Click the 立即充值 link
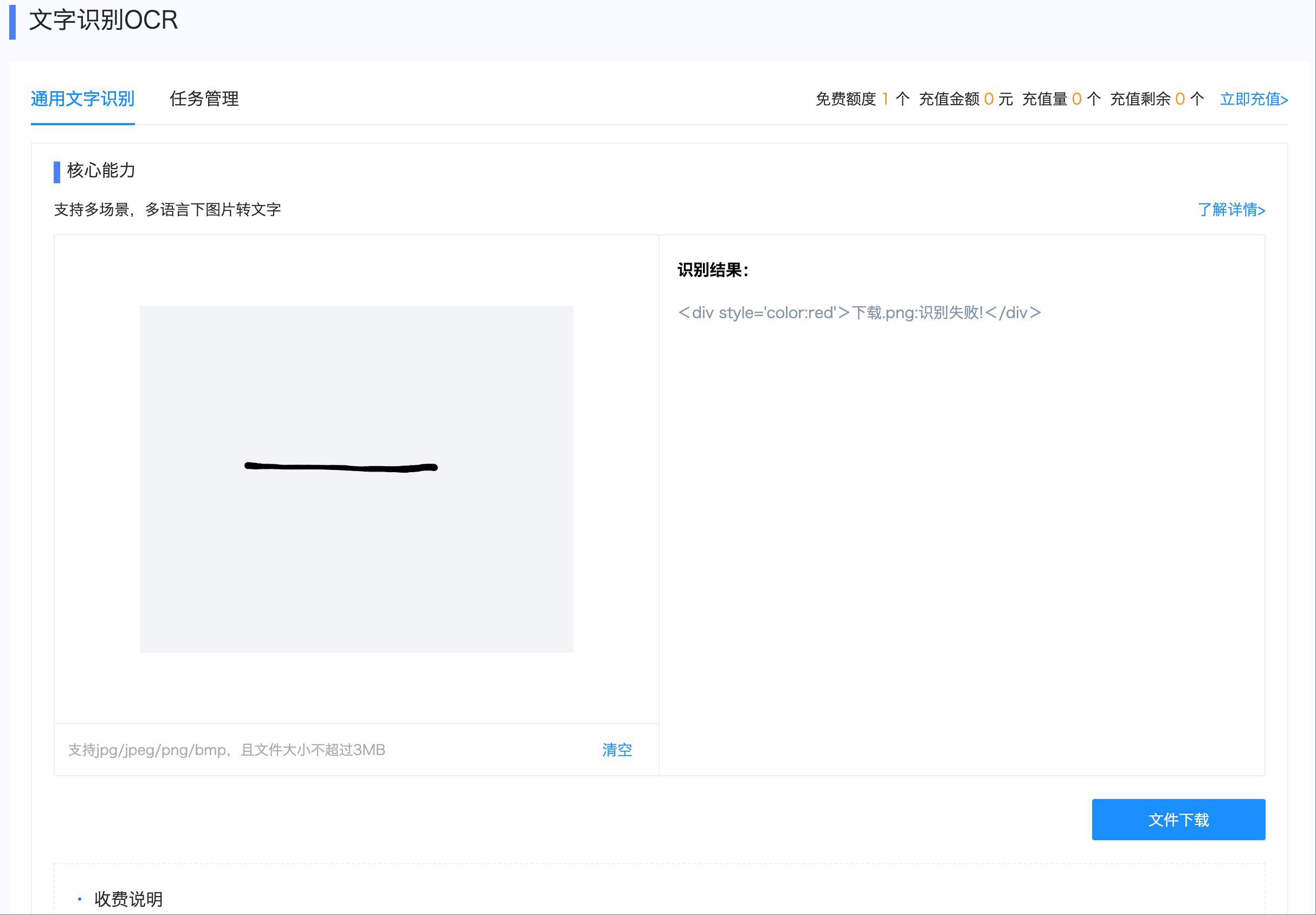Screen dimensions: 1316x915 (1254, 99)
